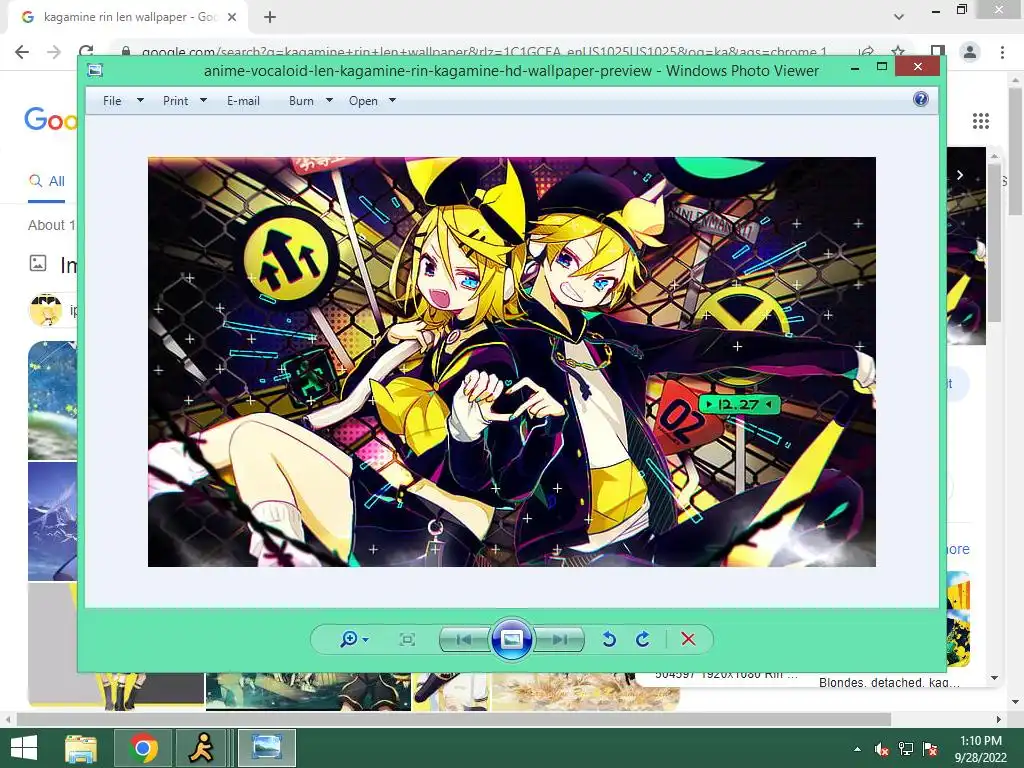
Task: Expand the zoom dropdown arrow
Action: (x=366, y=639)
